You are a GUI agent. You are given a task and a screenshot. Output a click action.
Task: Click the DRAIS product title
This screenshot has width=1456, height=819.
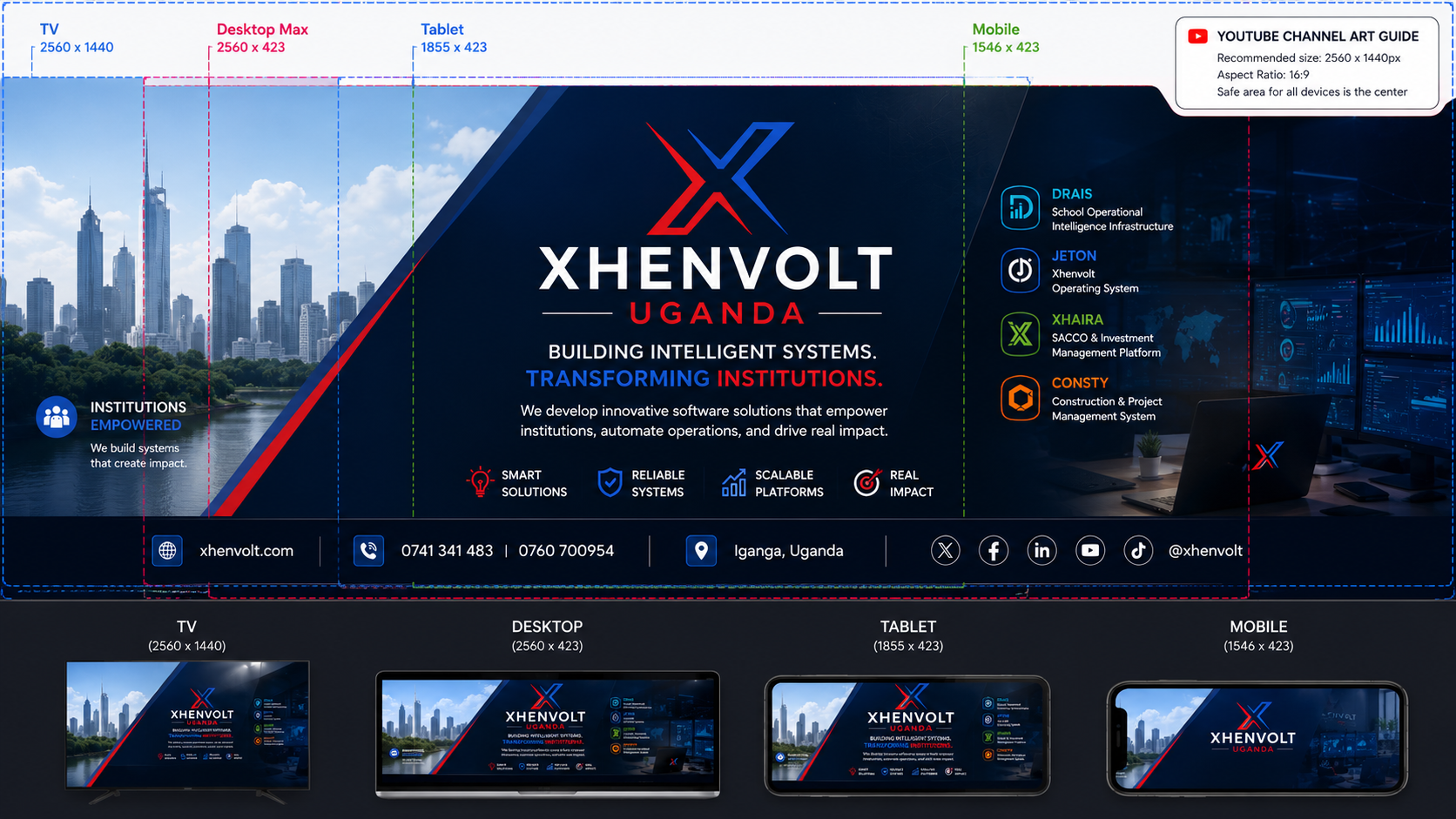pos(1071,194)
